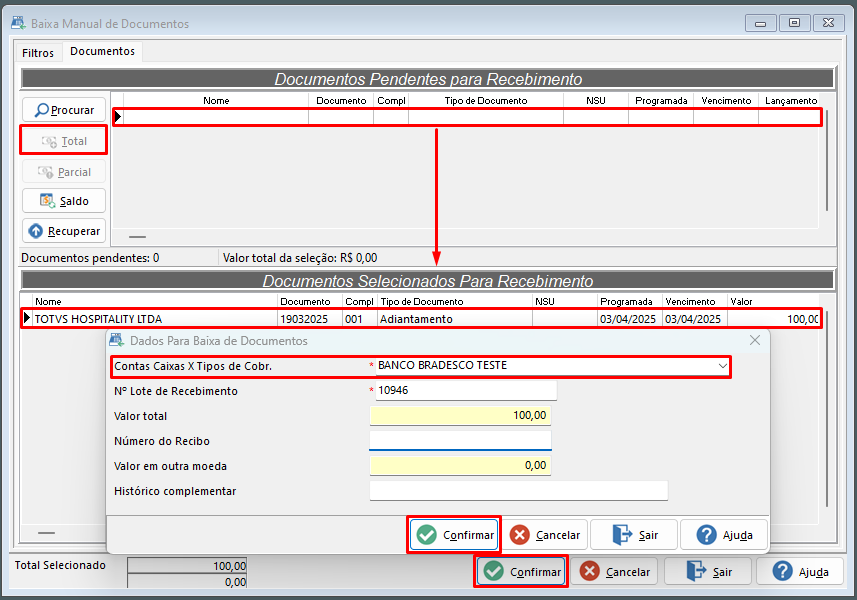Cancel the Dados Para Baixa dialog
The width and height of the screenshot is (857, 600).
pyautogui.click(x=544, y=534)
